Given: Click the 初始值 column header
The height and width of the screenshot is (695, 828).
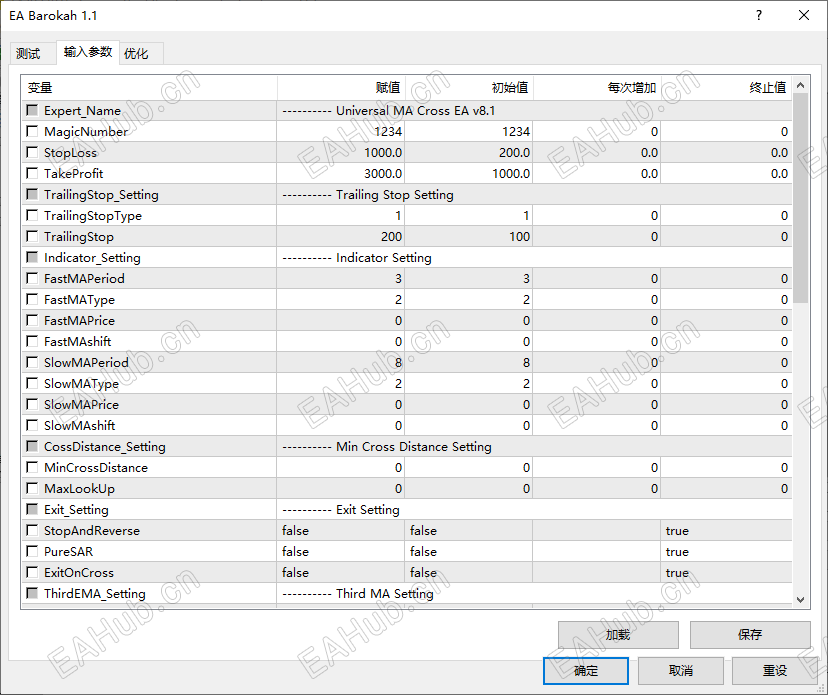Looking at the screenshot, I should tap(469, 88).
